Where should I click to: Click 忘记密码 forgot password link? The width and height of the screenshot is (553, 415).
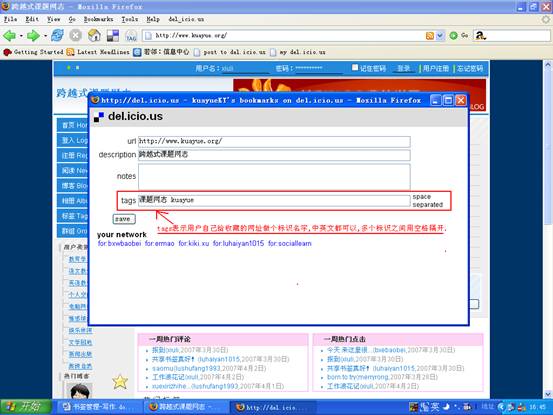pyautogui.click(x=470, y=68)
